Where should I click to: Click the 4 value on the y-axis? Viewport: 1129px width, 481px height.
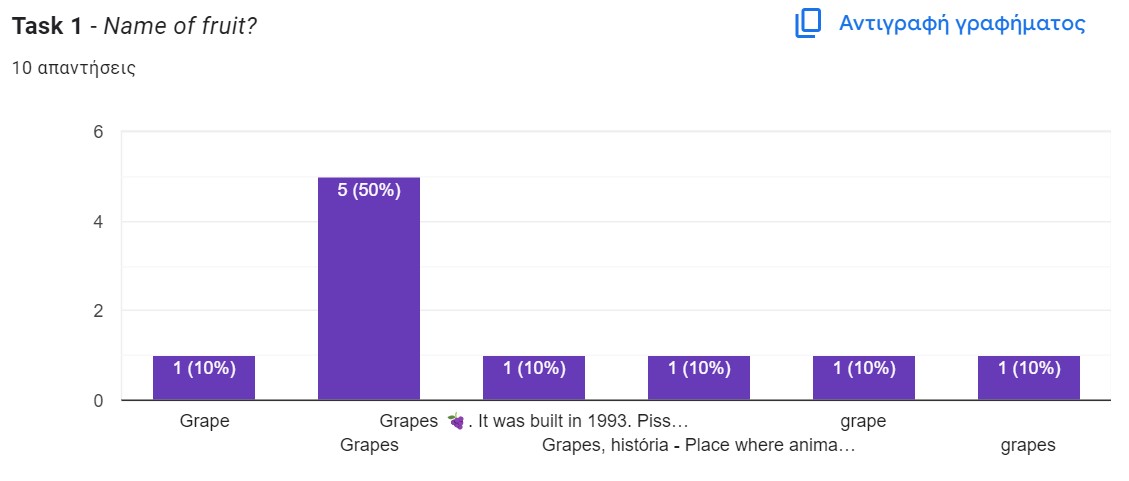pos(99,221)
